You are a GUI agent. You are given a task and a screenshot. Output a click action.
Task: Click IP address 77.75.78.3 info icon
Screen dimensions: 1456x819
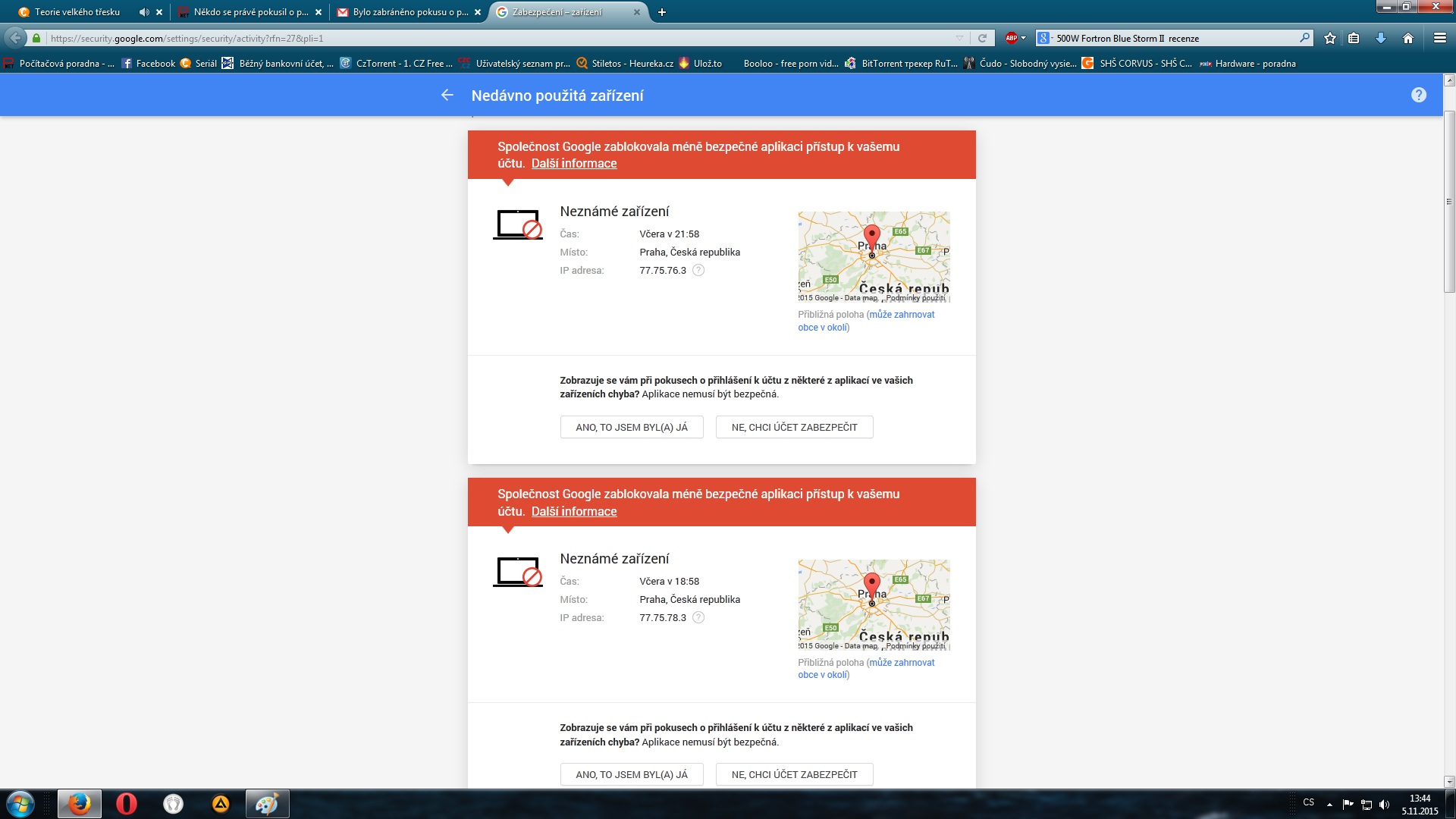coord(698,617)
